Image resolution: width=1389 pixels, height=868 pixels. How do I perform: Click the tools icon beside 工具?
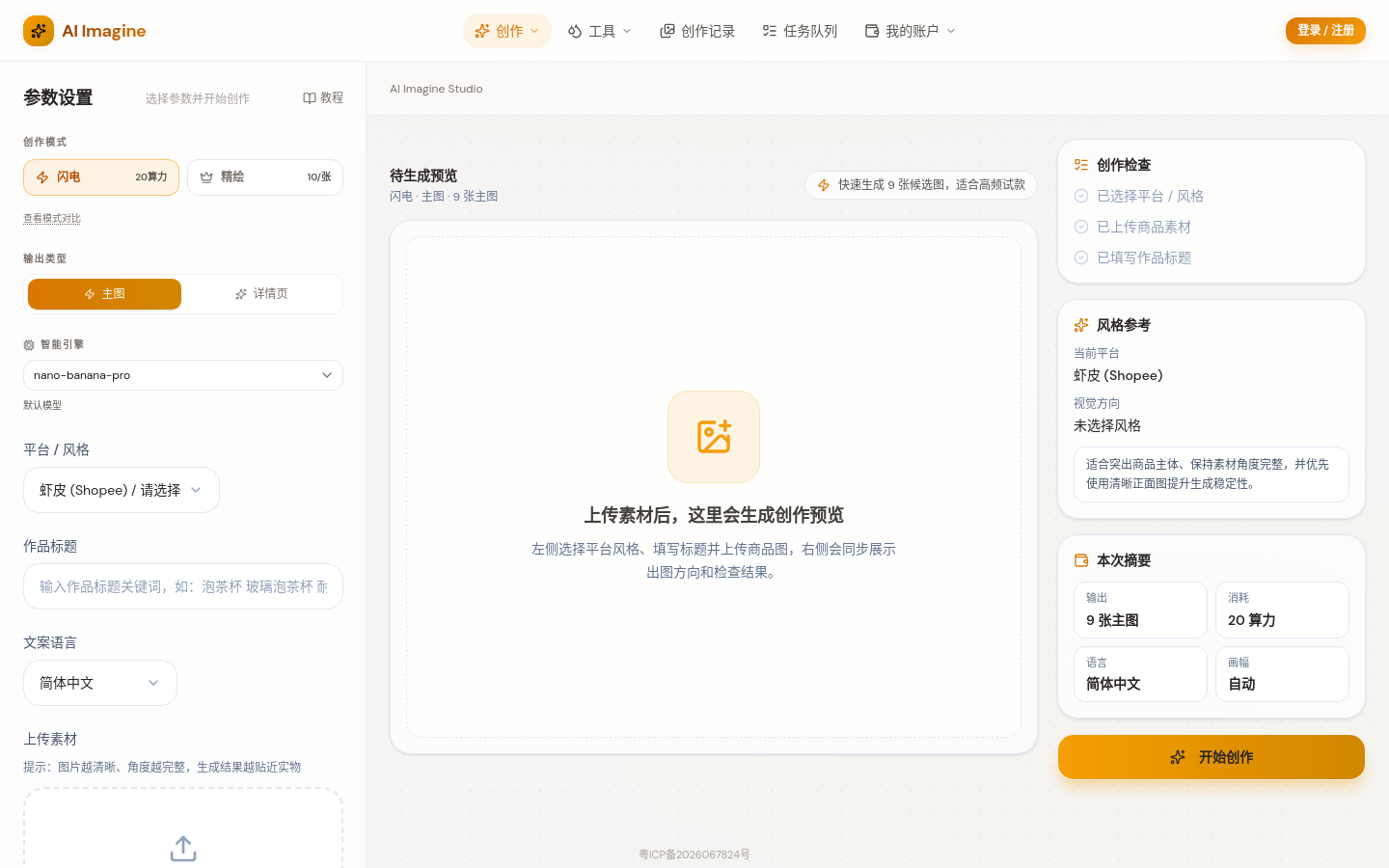[x=575, y=31]
